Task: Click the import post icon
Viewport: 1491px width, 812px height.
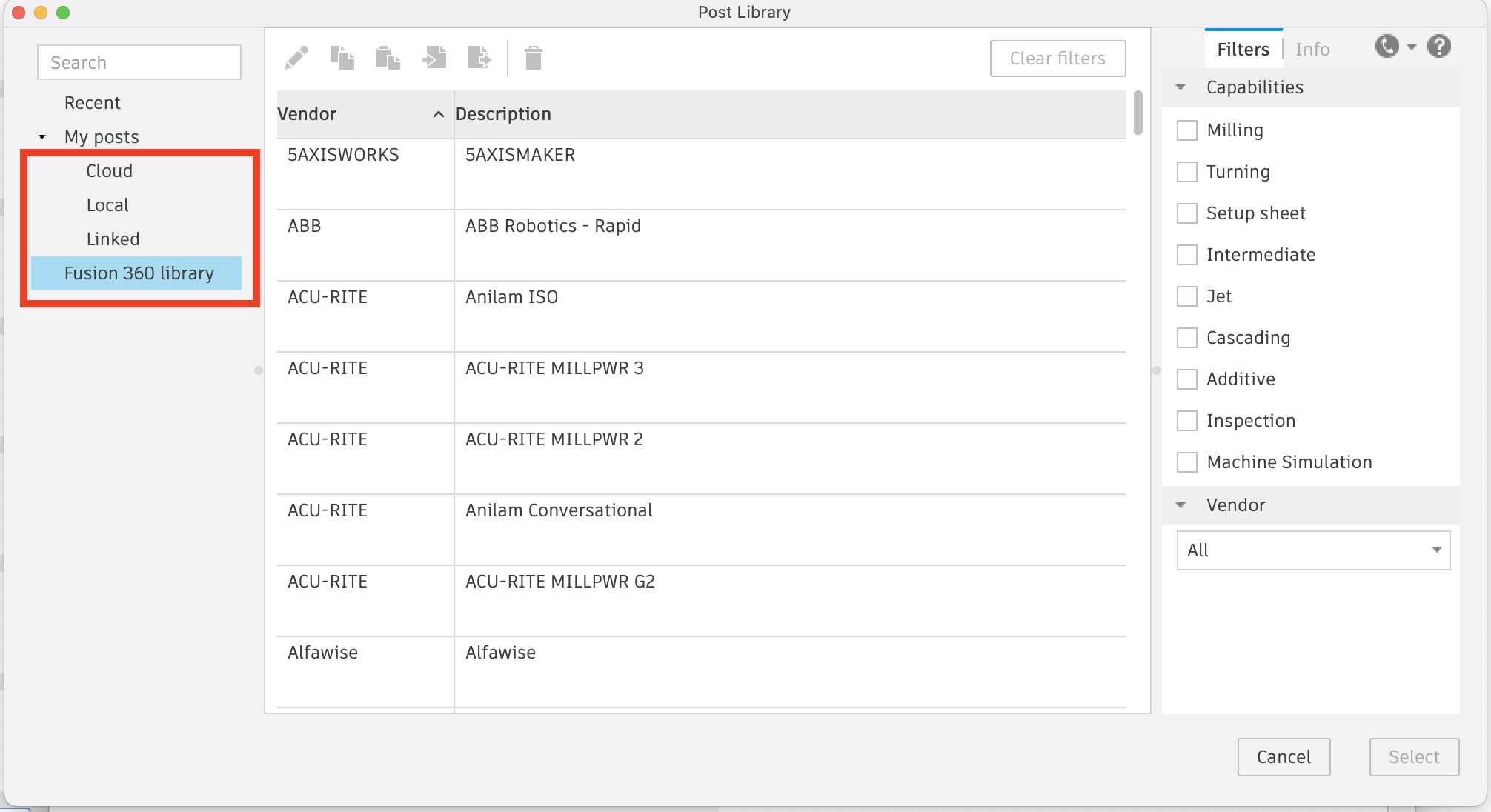Action: [434, 58]
